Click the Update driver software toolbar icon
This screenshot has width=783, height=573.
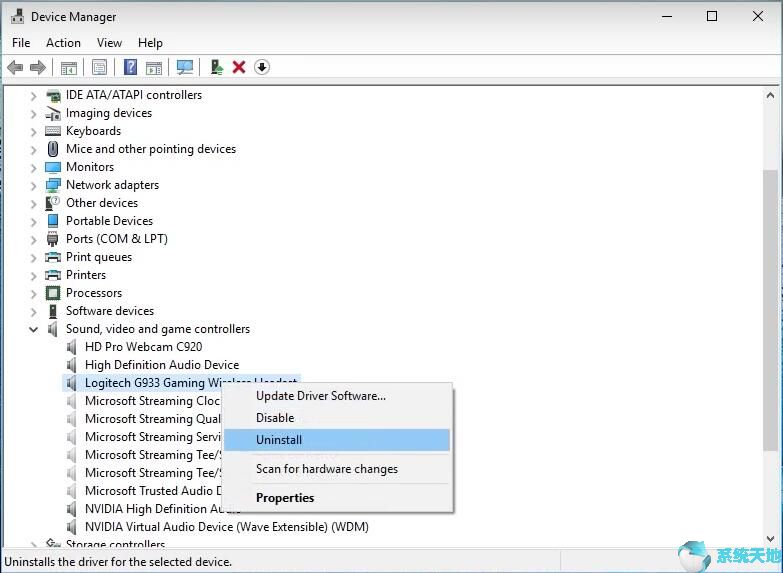[x=216, y=67]
